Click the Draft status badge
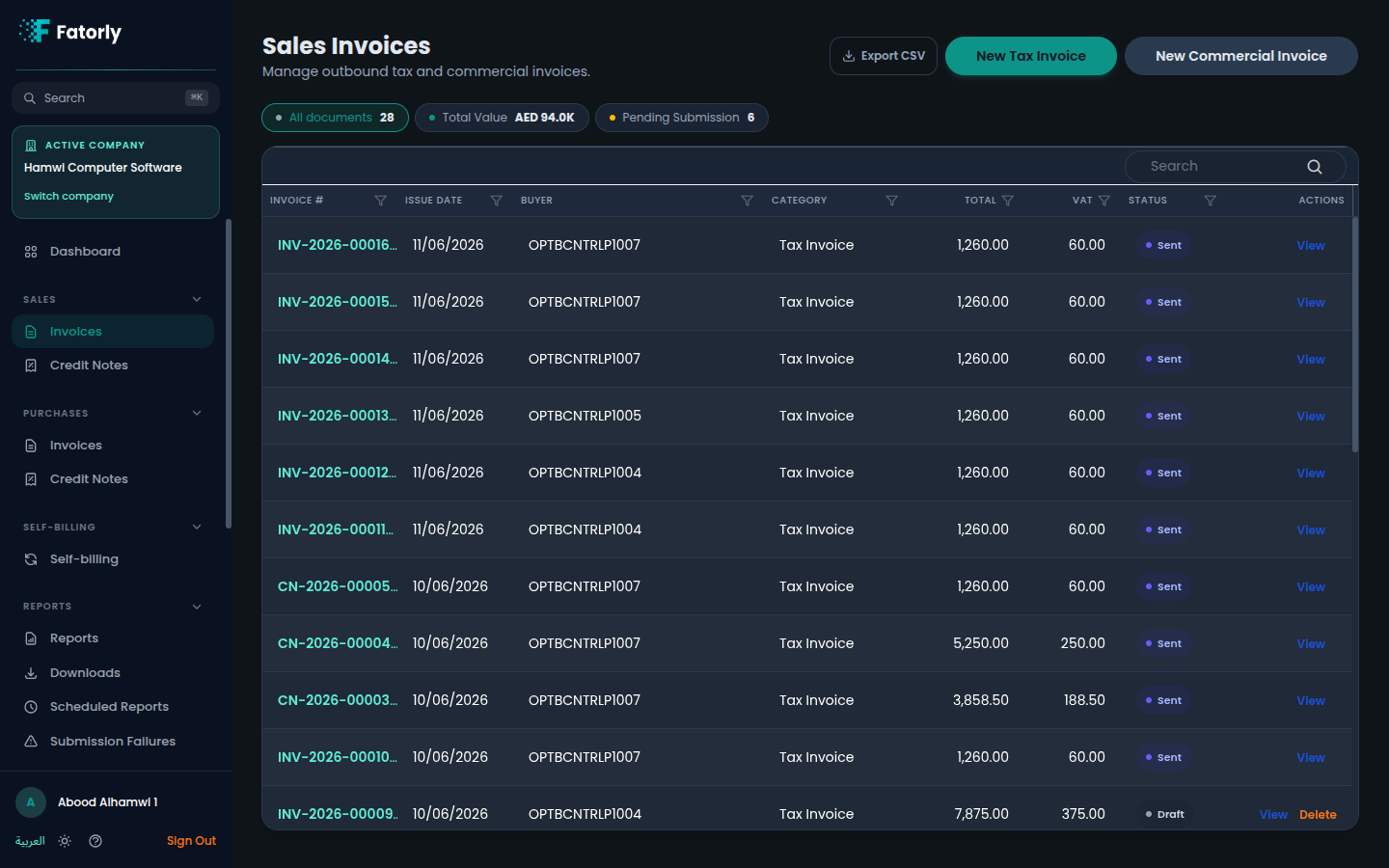1389x868 pixels. [x=1164, y=814]
